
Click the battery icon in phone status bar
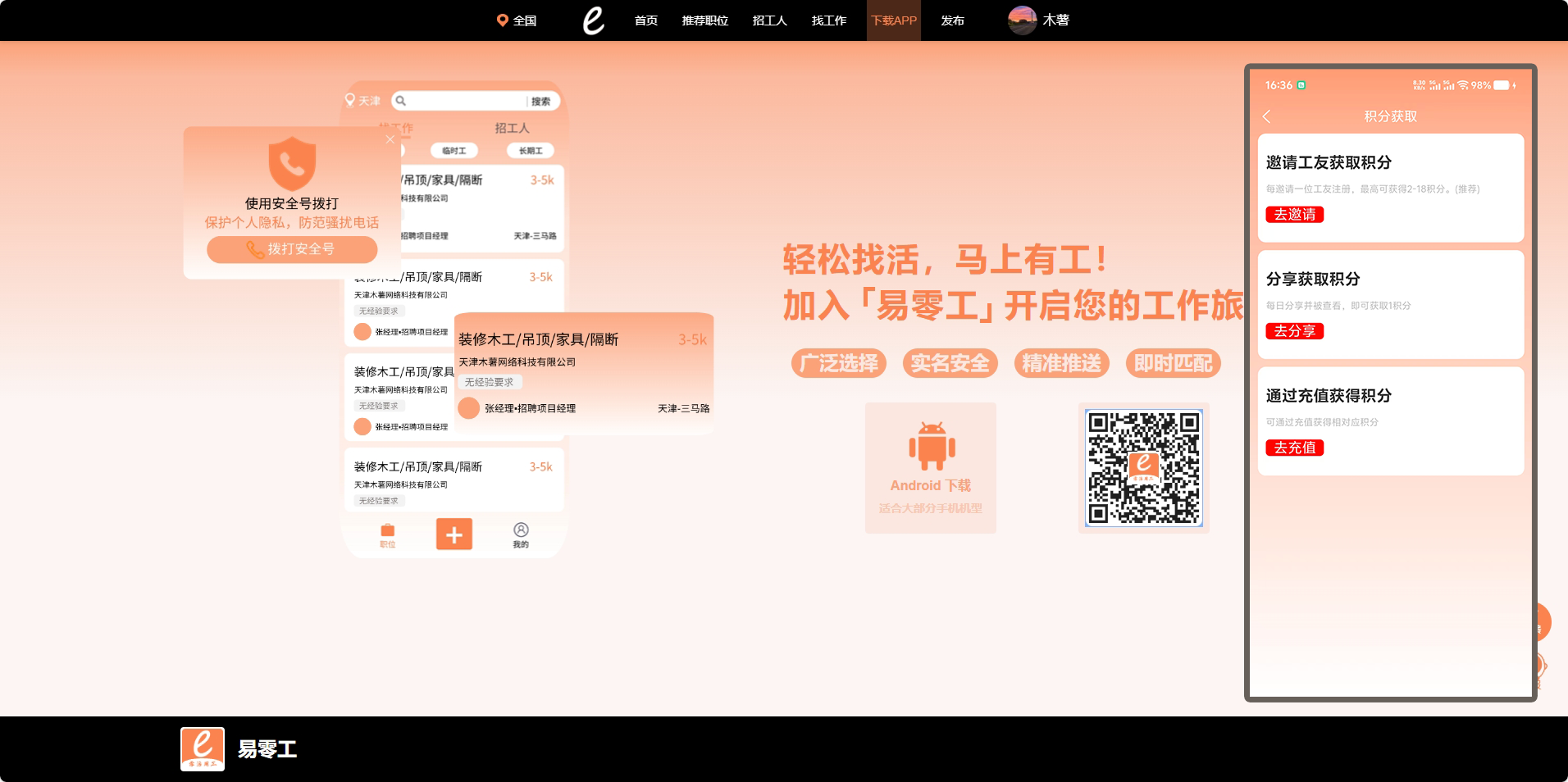[1502, 85]
